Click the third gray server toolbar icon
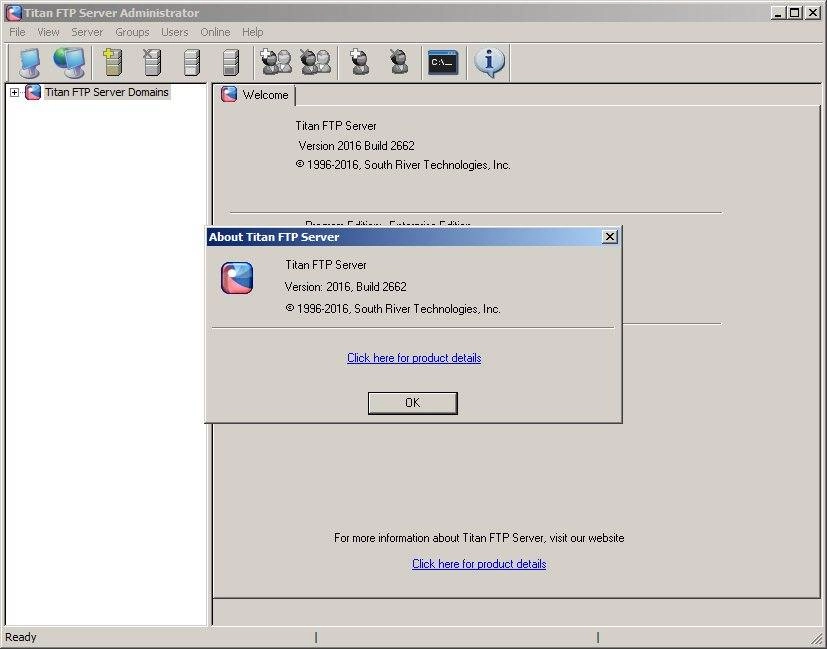Image resolution: width=827 pixels, height=649 pixels. [191, 62]
